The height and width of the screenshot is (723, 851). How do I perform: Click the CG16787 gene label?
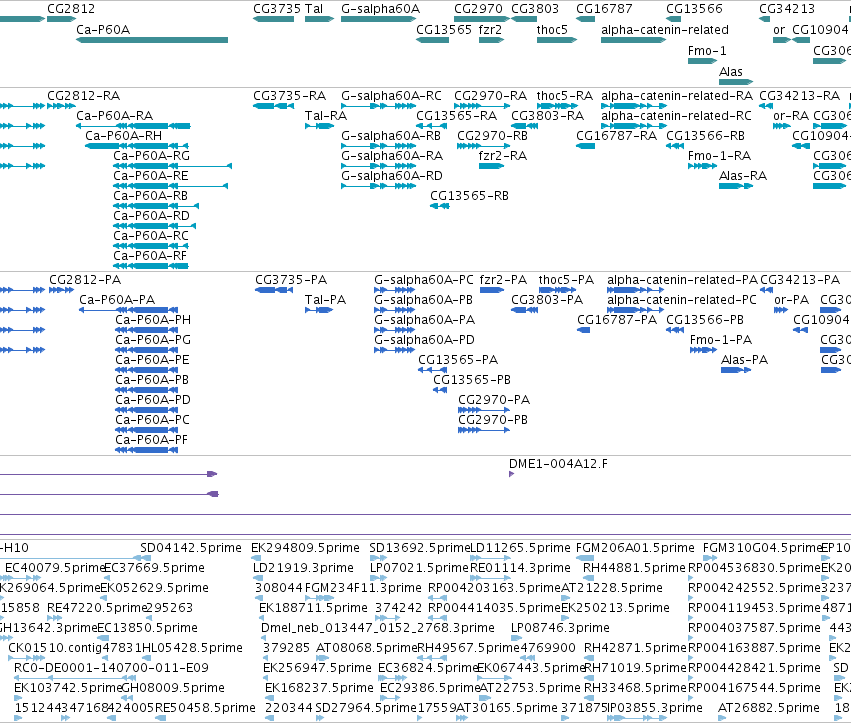tap(604, 9)
